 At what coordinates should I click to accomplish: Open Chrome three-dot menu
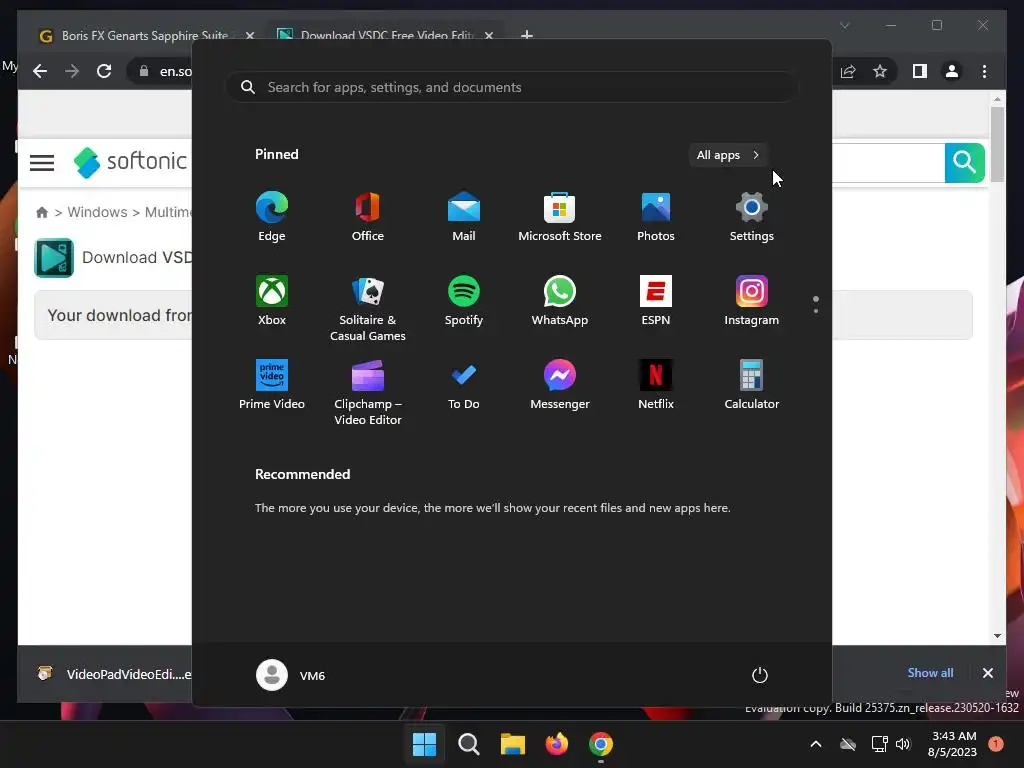[x=984, y=71]
